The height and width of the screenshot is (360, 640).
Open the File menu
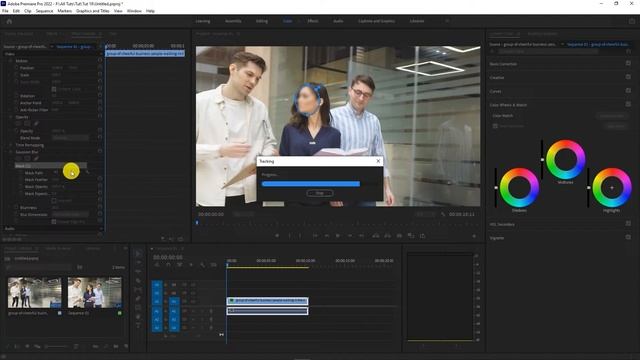click(x=5, y=11)
